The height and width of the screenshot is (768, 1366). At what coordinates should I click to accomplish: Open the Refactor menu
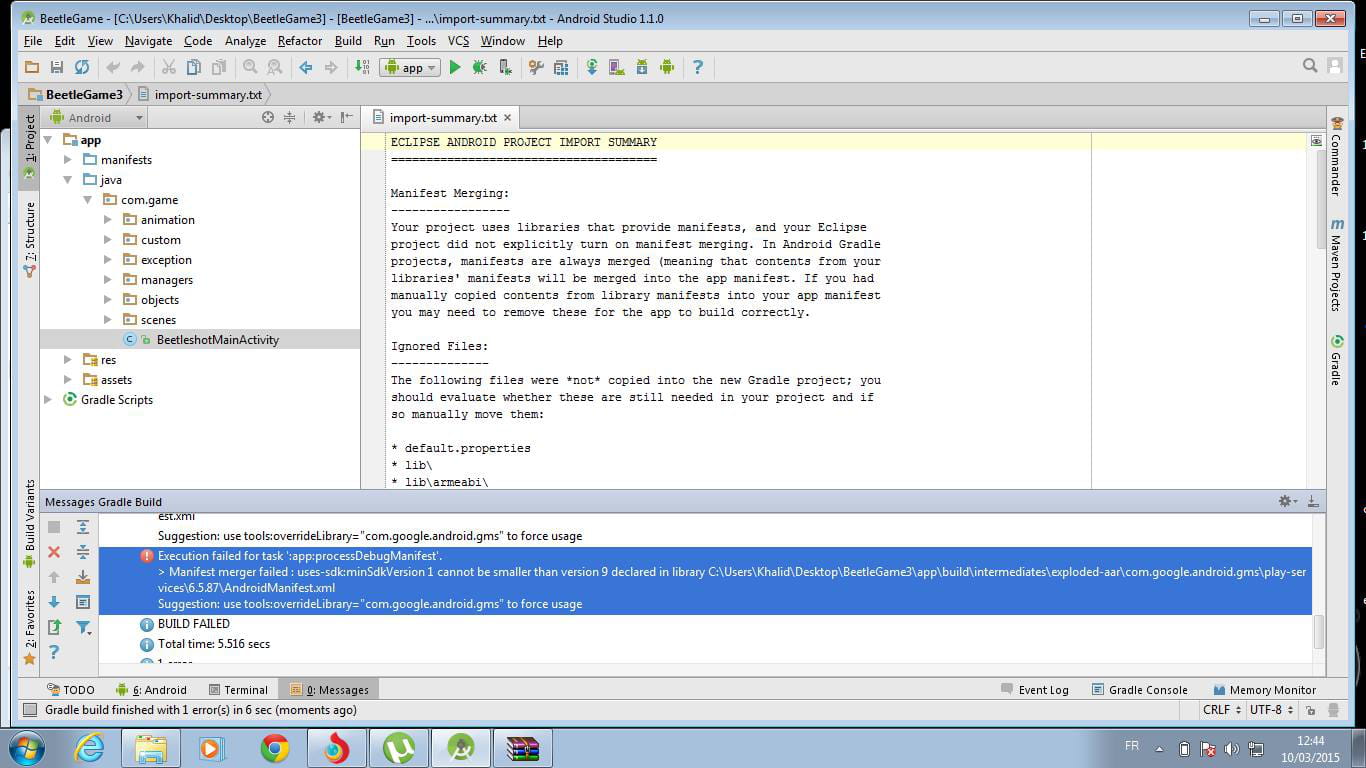click(x=299, y=41)
